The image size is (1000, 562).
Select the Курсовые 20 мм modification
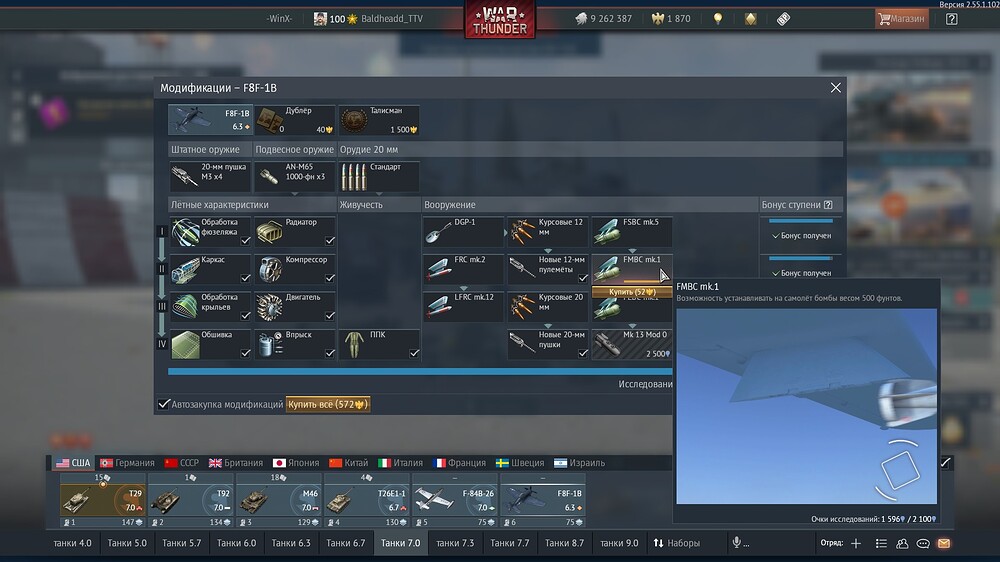(x=547, y=307)
